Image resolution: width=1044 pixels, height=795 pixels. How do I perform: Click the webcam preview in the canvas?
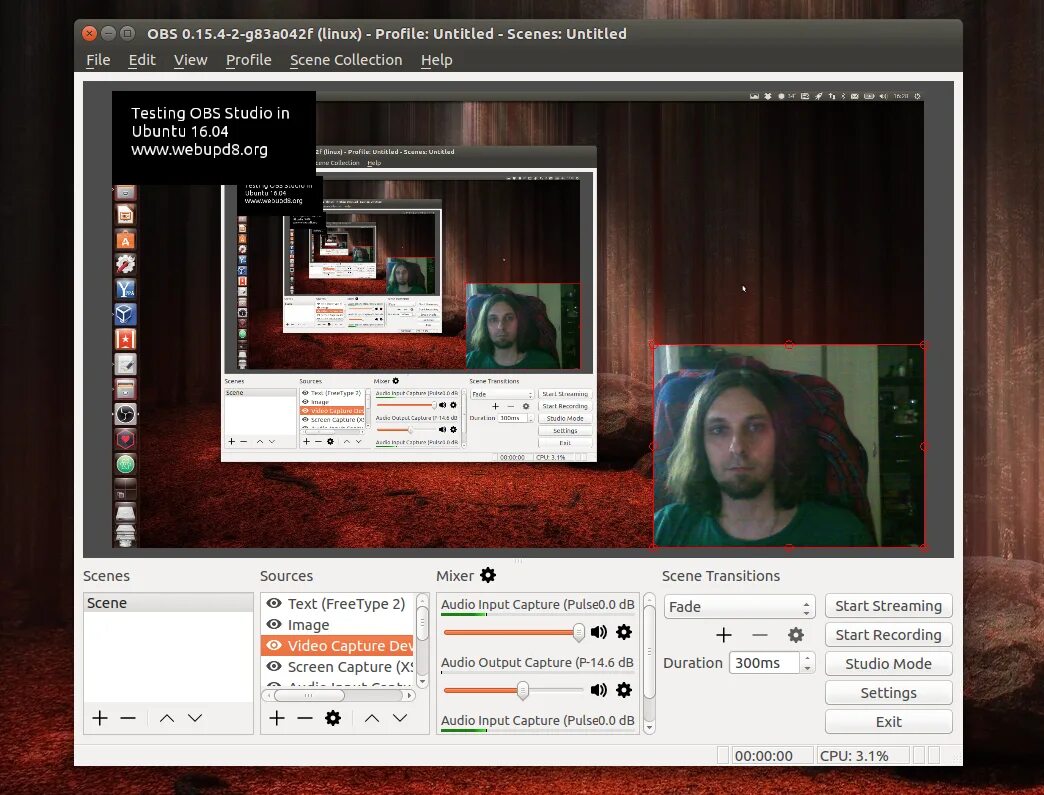[x=788, y=446]
